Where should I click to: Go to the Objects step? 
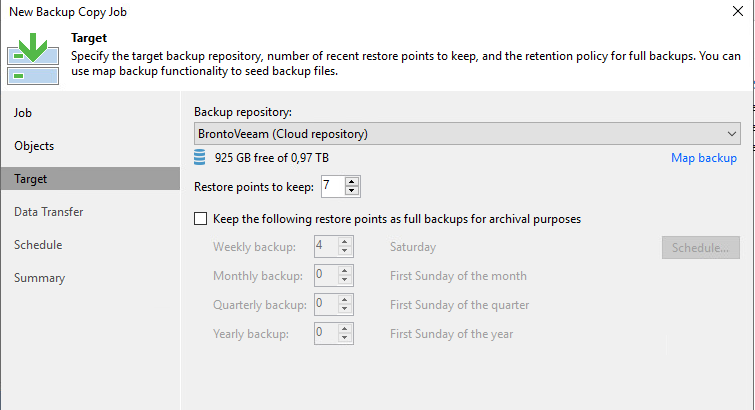(x=34, y=145)
